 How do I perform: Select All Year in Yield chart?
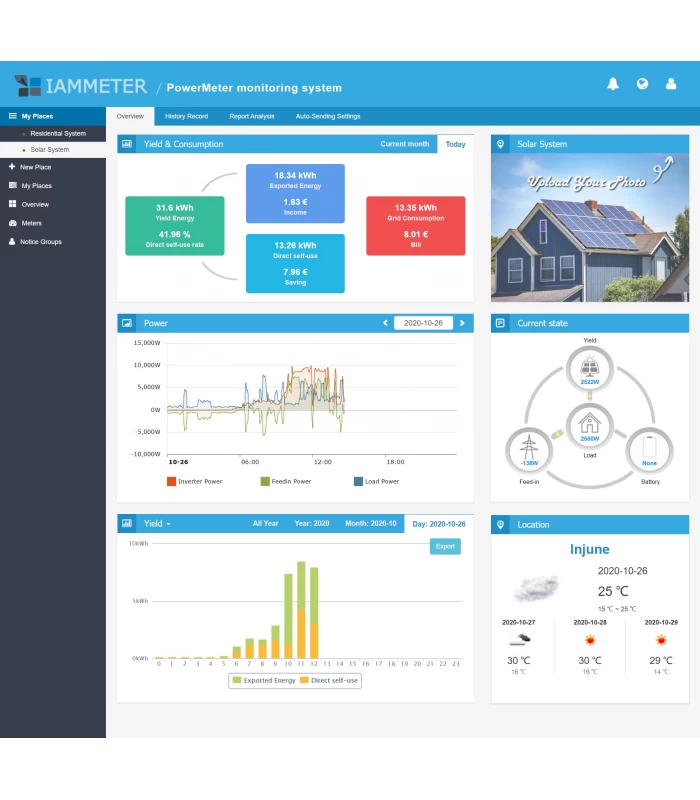(x=265, y=523)
